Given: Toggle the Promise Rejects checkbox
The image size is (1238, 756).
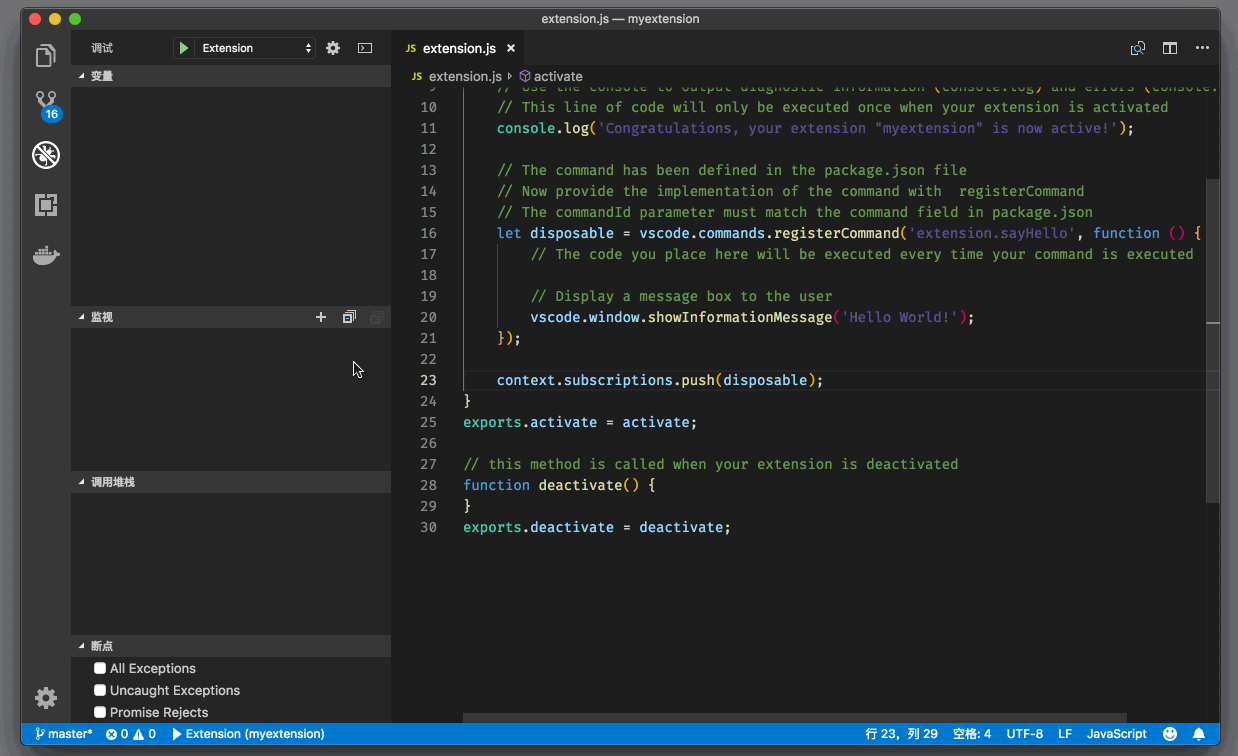Looking at the screenshot, I should coord(100,712).
